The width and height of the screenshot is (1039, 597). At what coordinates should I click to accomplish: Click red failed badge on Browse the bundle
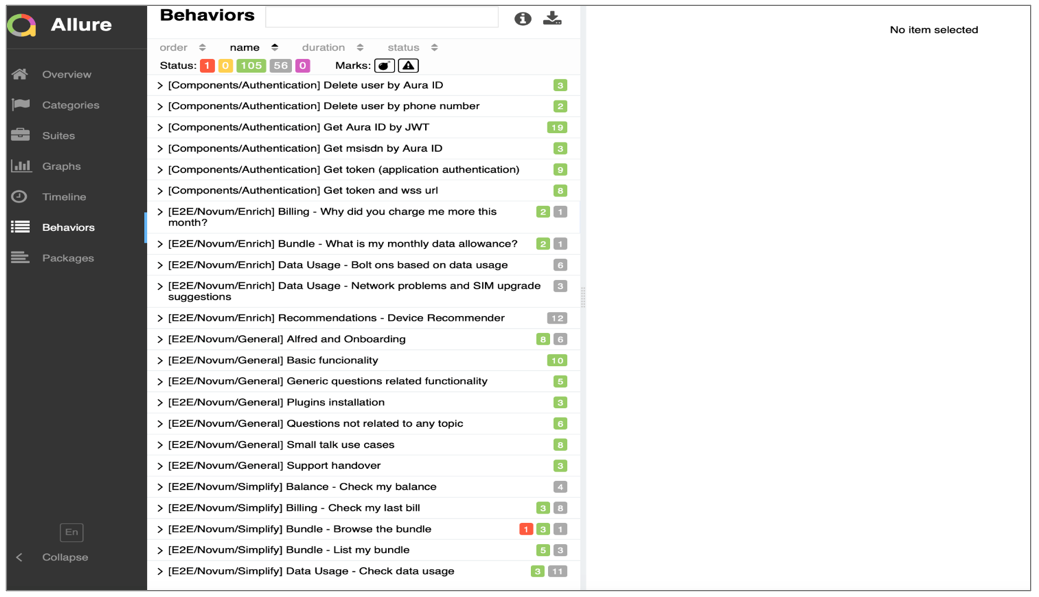[x=526, y=529]
